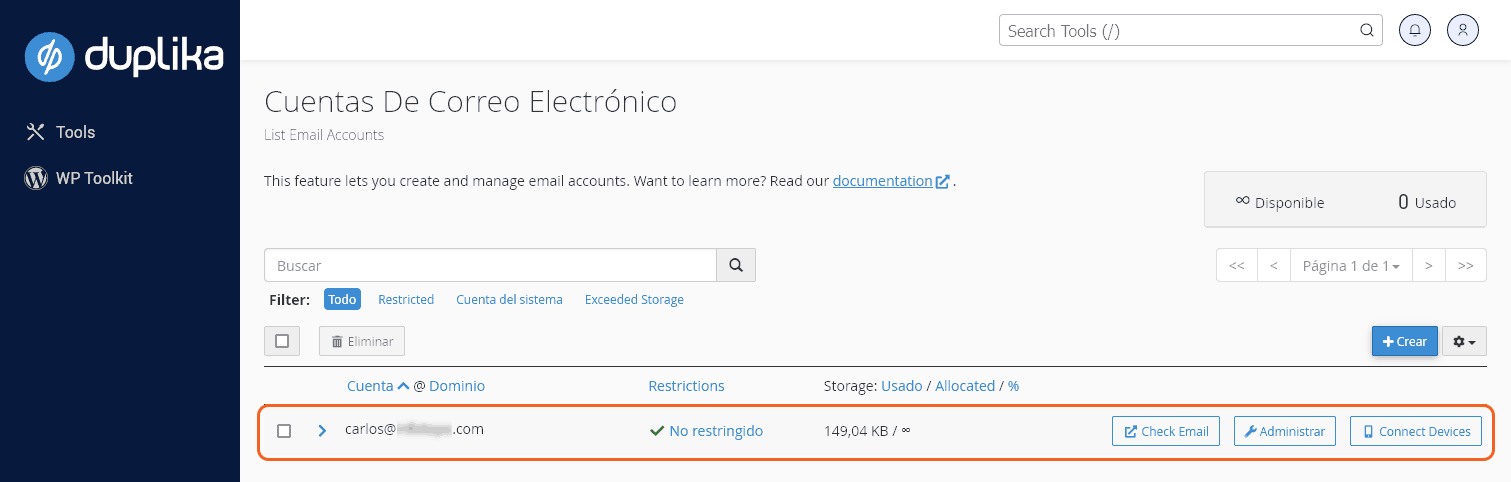Open the notifications bell icon
Screen dimensions: 1511x482
(1414, 30)
